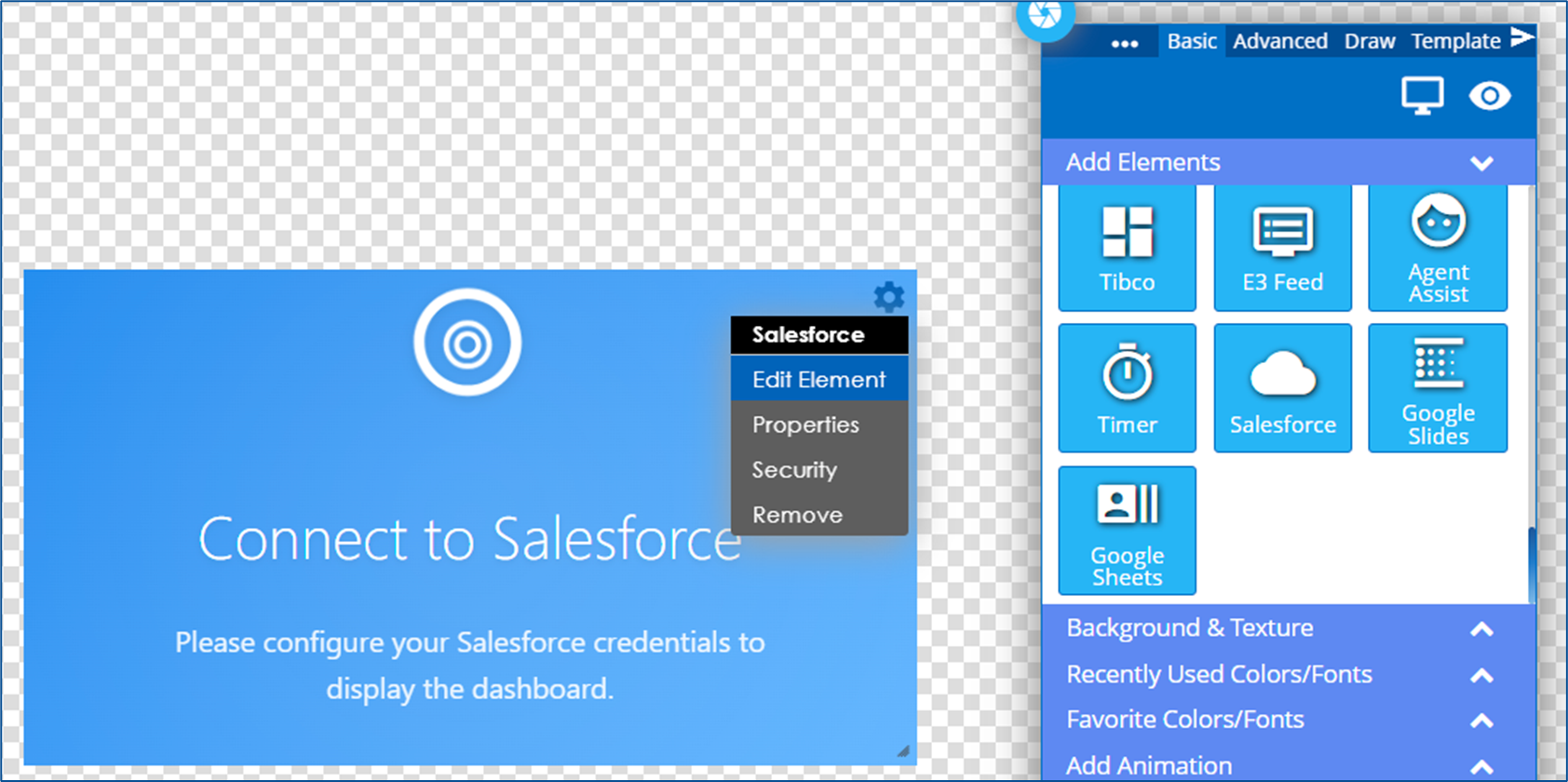Click the monitor display icon
1568x782 pixels.
click(1423, 96)
